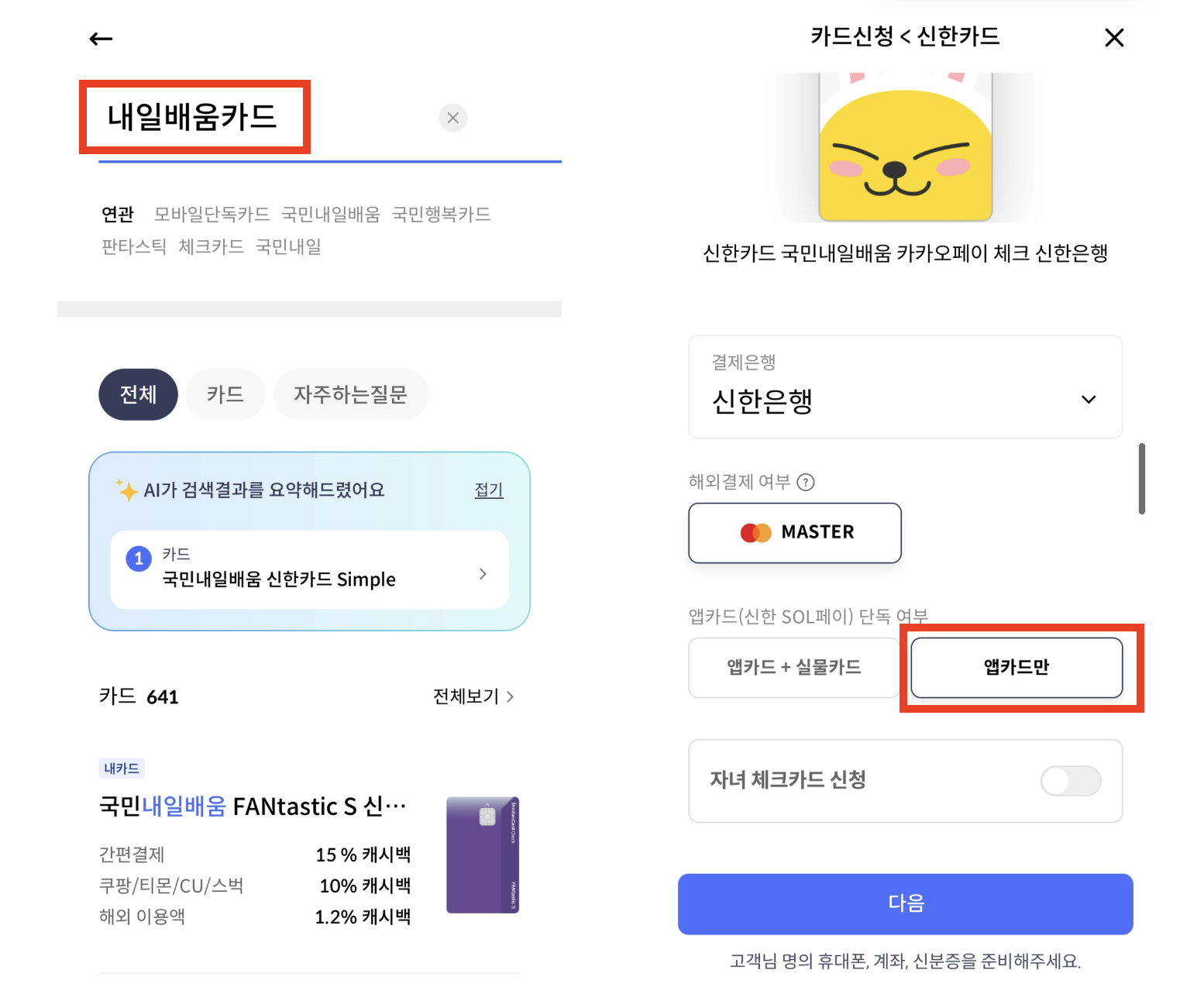
Task: Clear the search text with X icon
Action: click(452, 118)
